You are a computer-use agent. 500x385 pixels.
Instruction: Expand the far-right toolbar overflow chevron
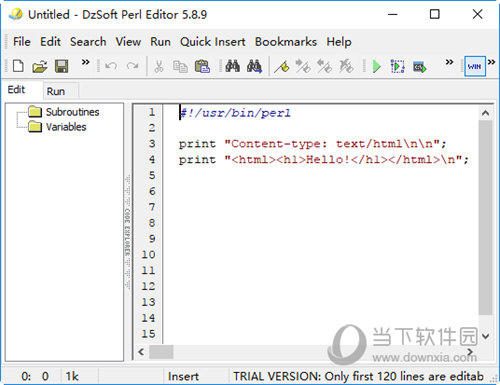point(491,62)
